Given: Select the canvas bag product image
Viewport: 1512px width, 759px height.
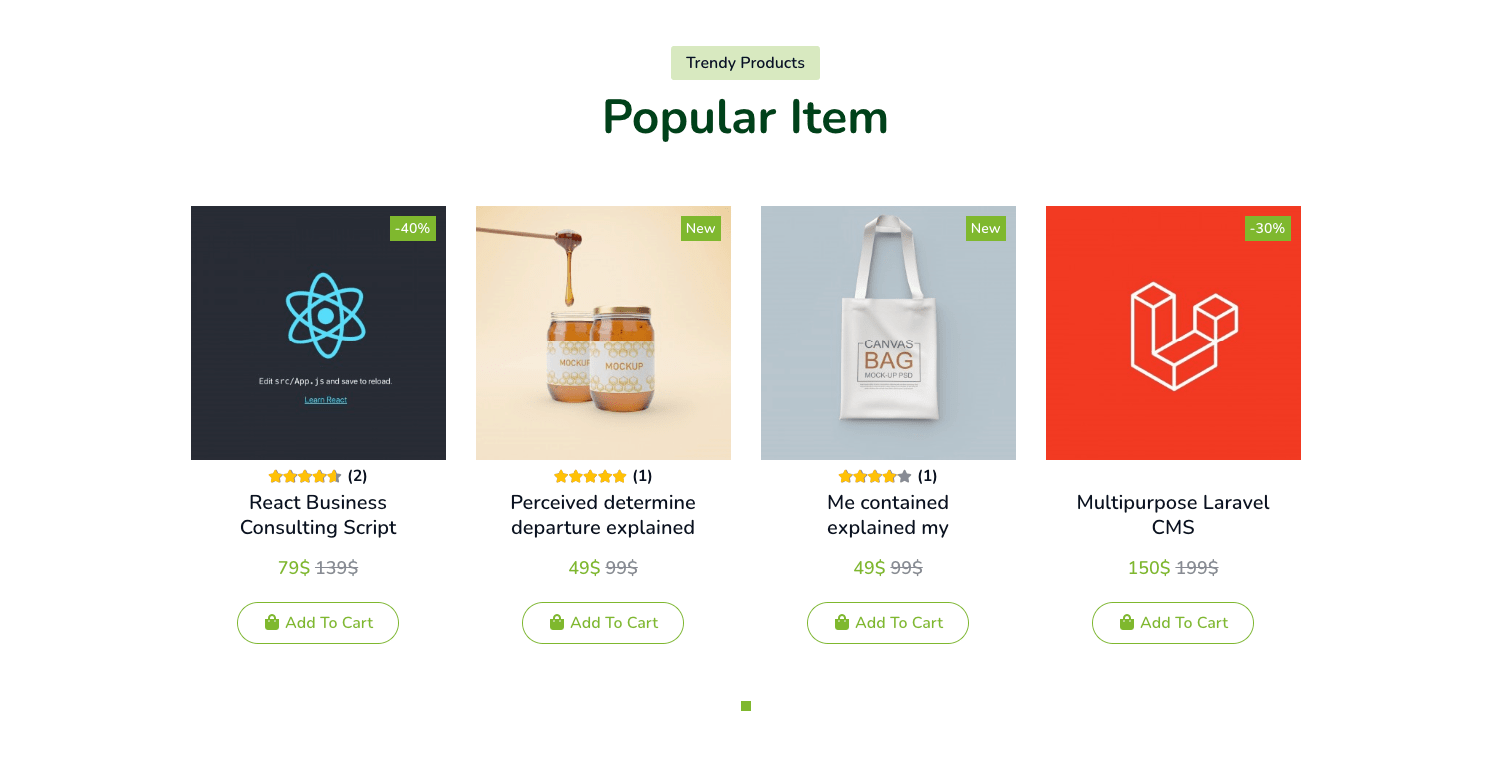Looking at the screenshot, I should (x=888, y=332).
